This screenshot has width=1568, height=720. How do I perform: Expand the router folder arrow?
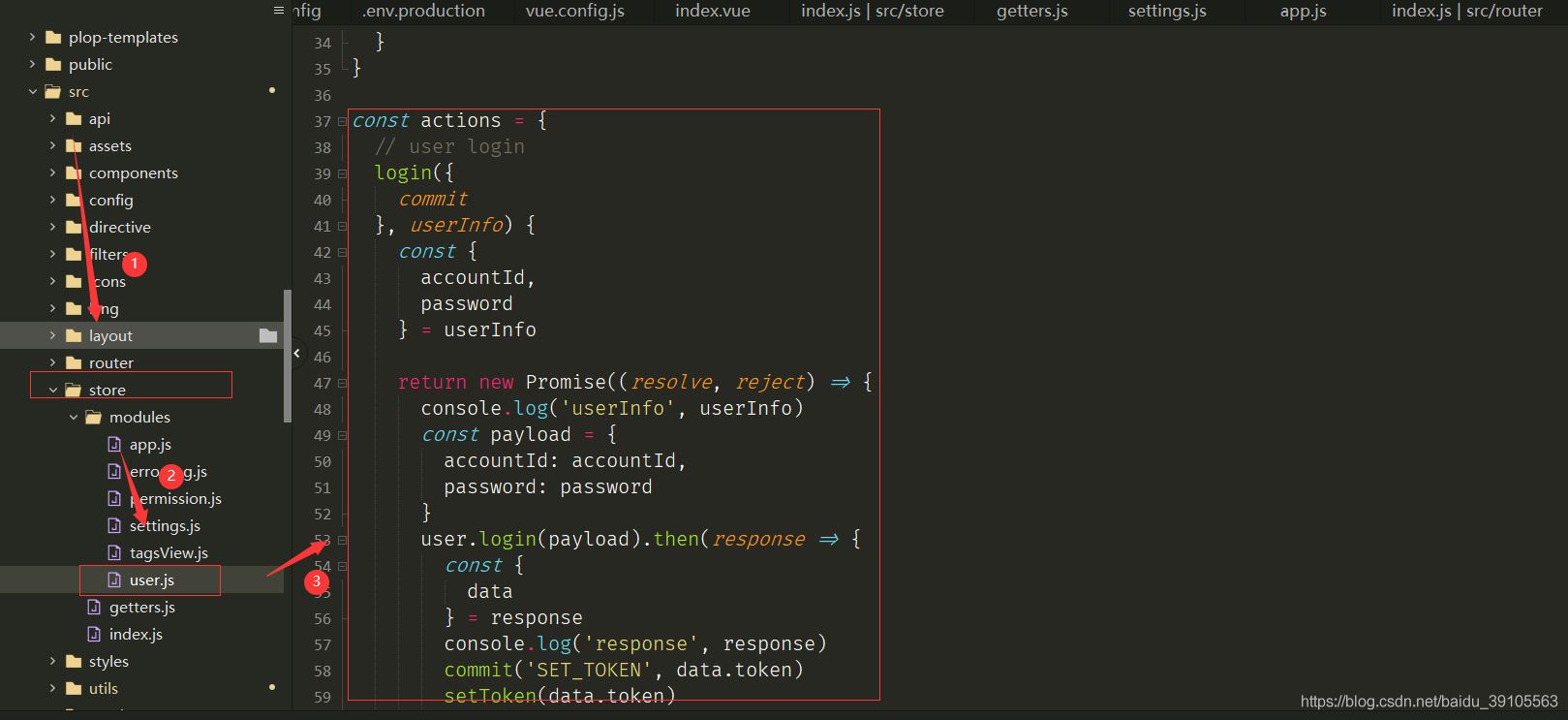pyautogui.click(x=52, y=363)
